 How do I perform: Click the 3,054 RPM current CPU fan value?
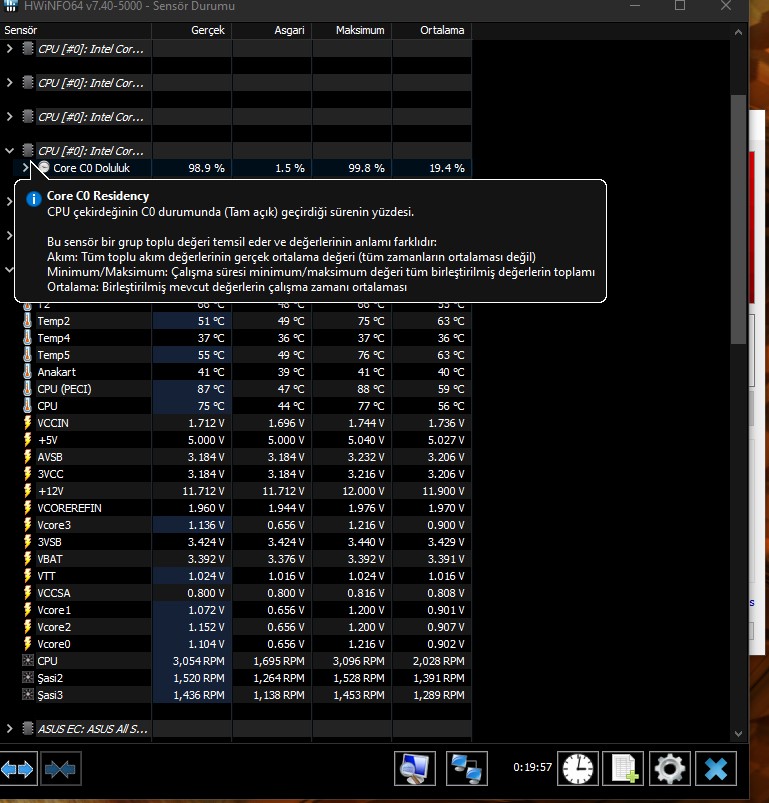pos(199,661)
